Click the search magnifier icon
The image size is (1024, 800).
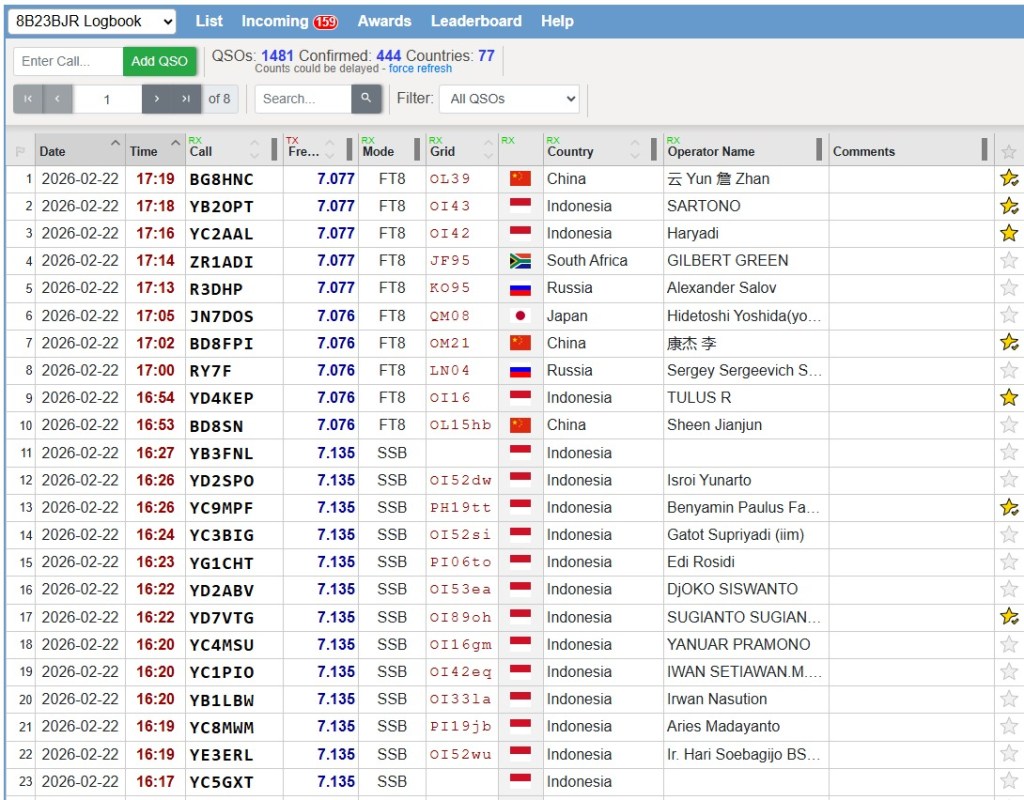[x=366, y=98]
